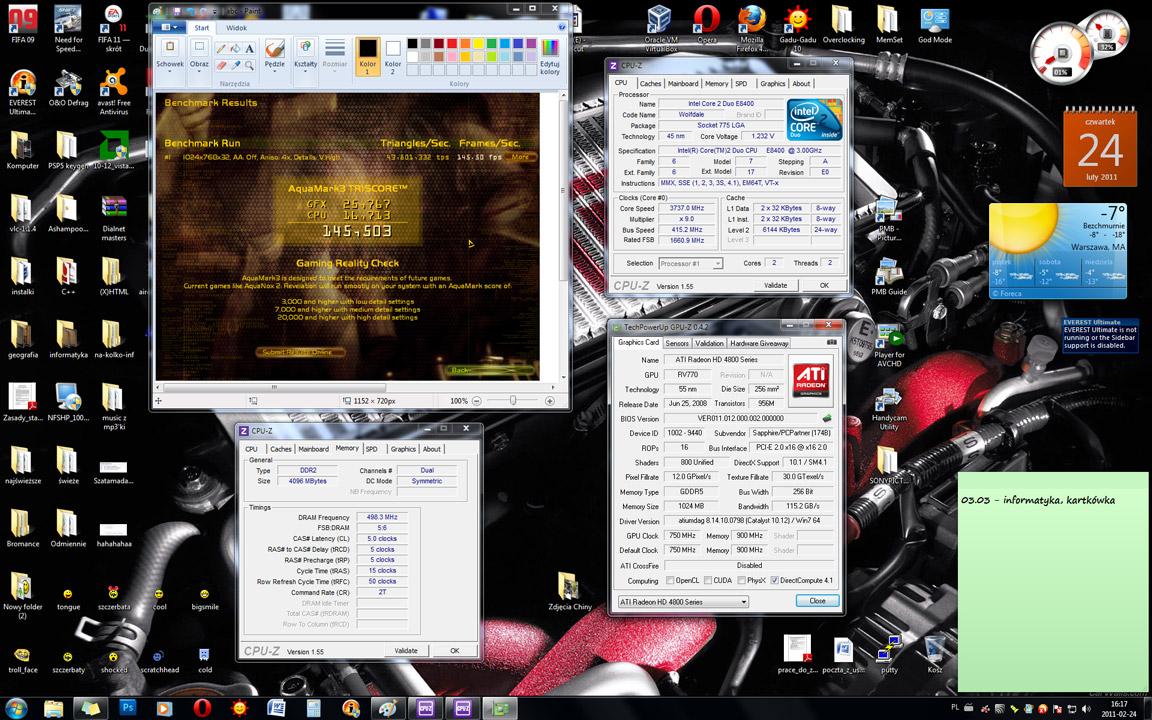This screenshot has height=720, width=1152.
Task: Click the green sticky note text
Action: pyautogui.click(x=1037, y=500)
